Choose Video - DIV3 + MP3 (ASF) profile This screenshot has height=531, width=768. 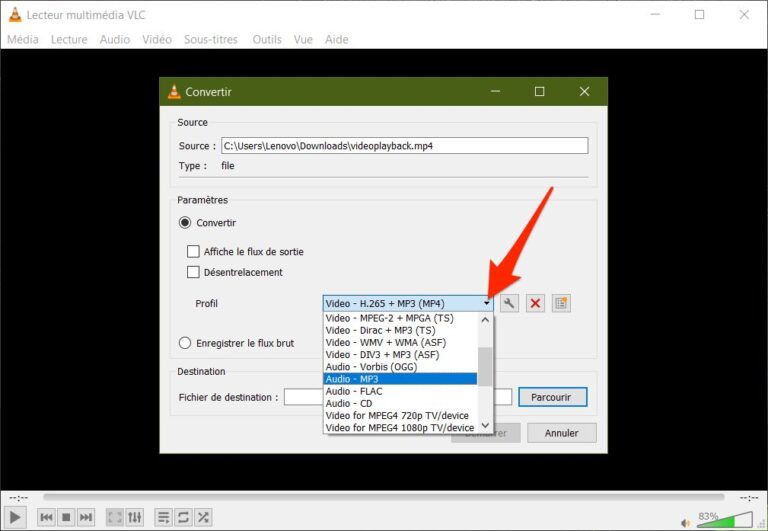[x=400, y=355]
